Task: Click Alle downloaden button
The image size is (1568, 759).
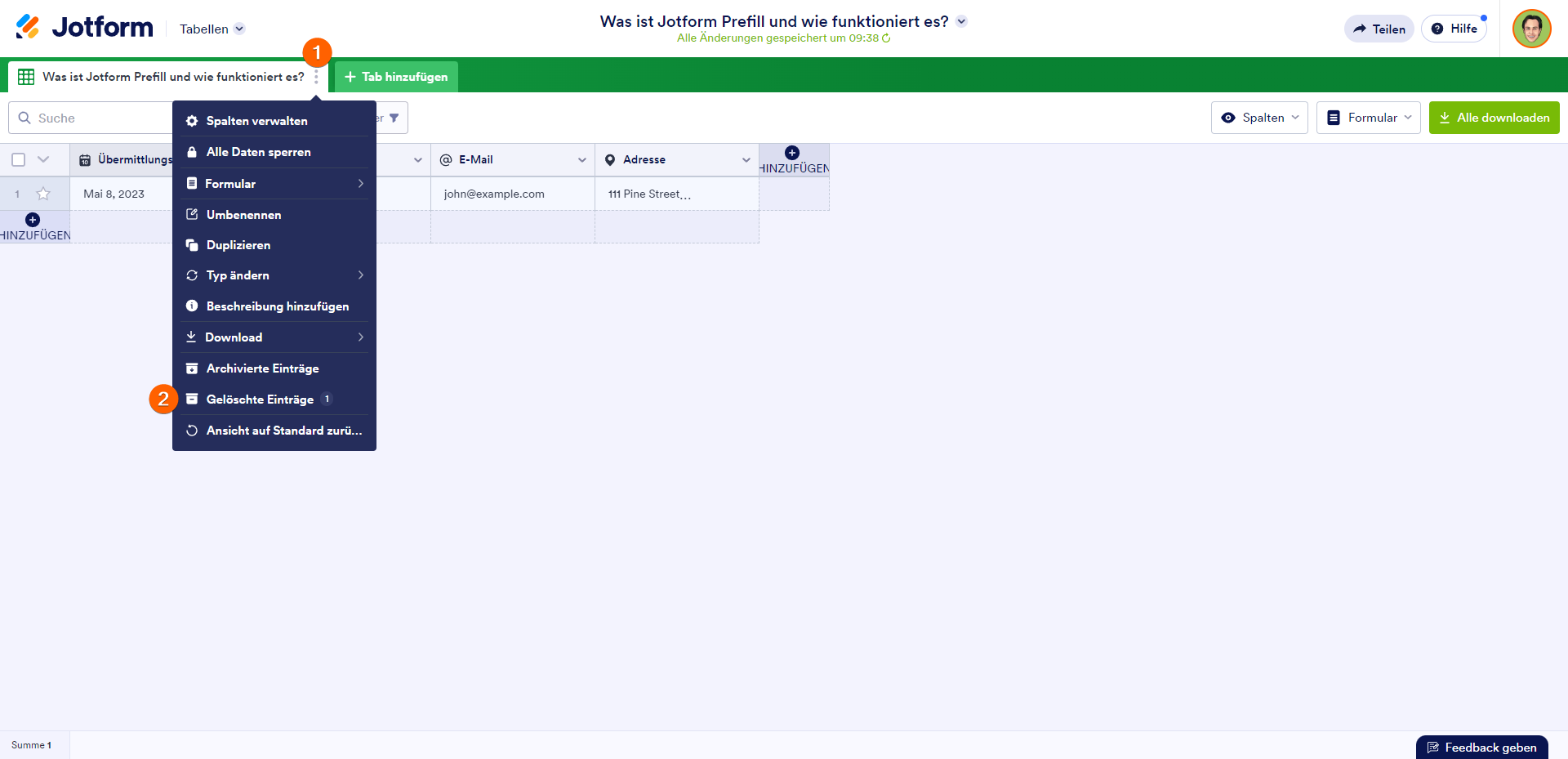Action: (x=1494, y=118)
